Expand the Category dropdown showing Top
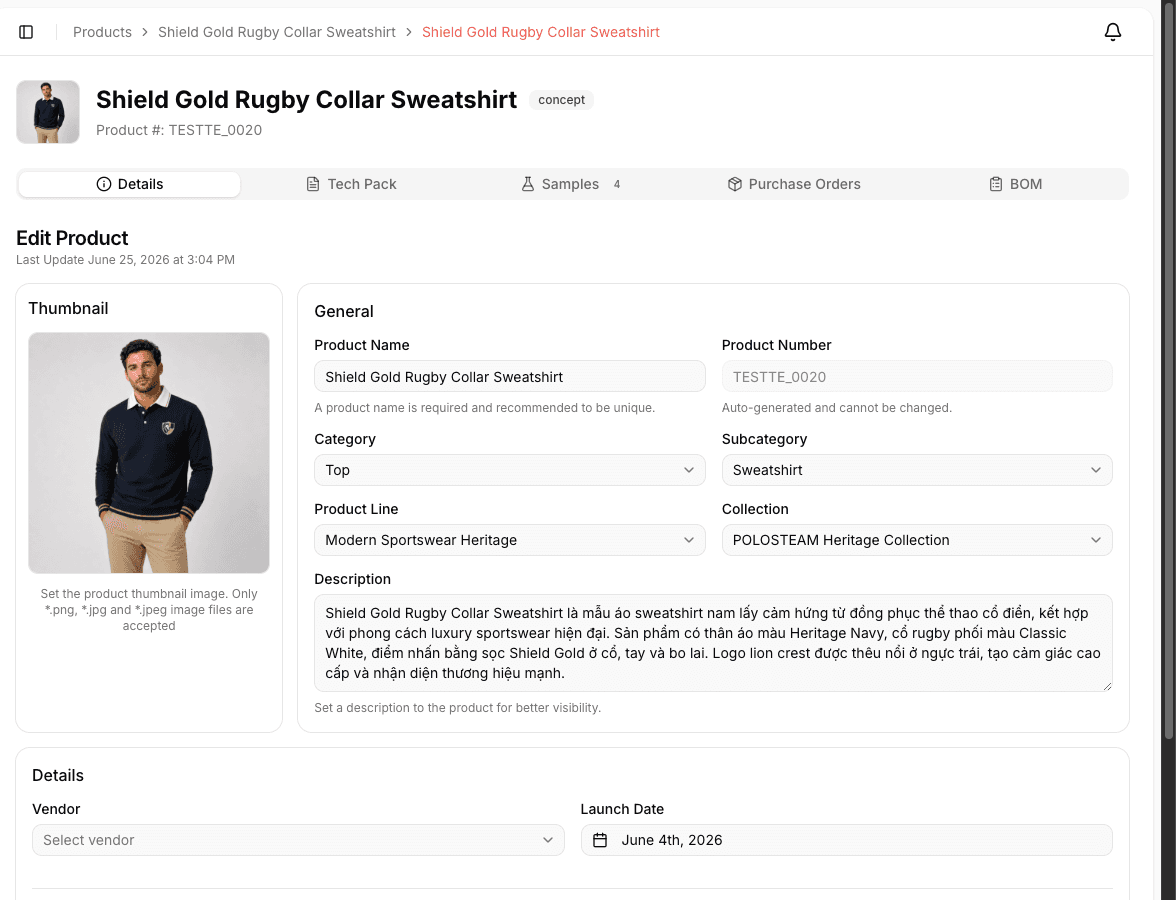Image resolution: width=1176 pixels, height=900 pixels. coord(510,470)
